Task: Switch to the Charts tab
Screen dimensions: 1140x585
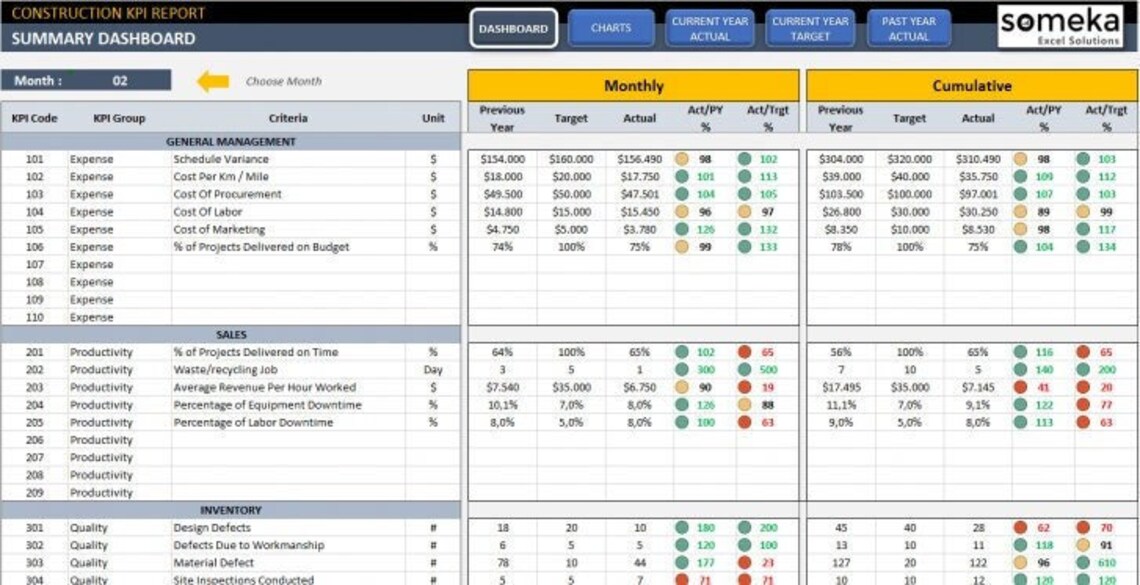Action: [611, 28]
